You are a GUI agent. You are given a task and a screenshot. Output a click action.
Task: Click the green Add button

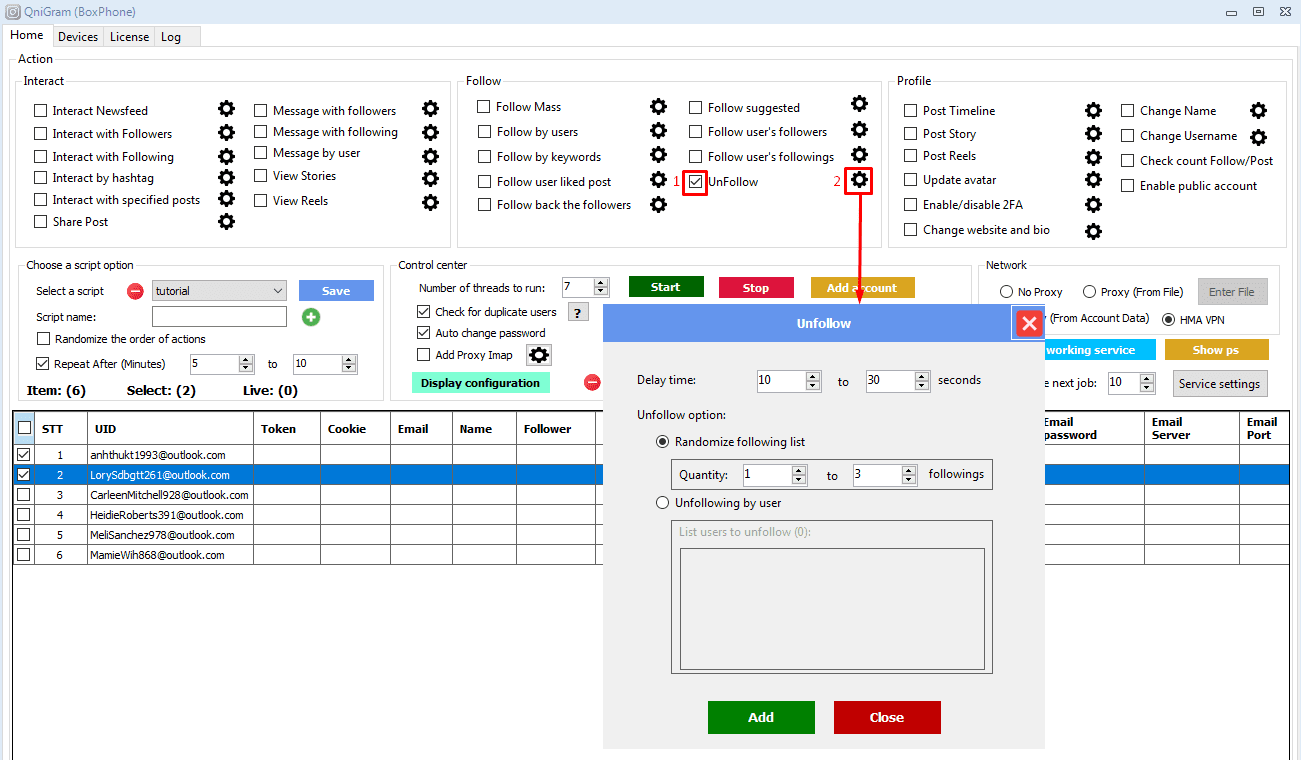click(x=761, y=717)
